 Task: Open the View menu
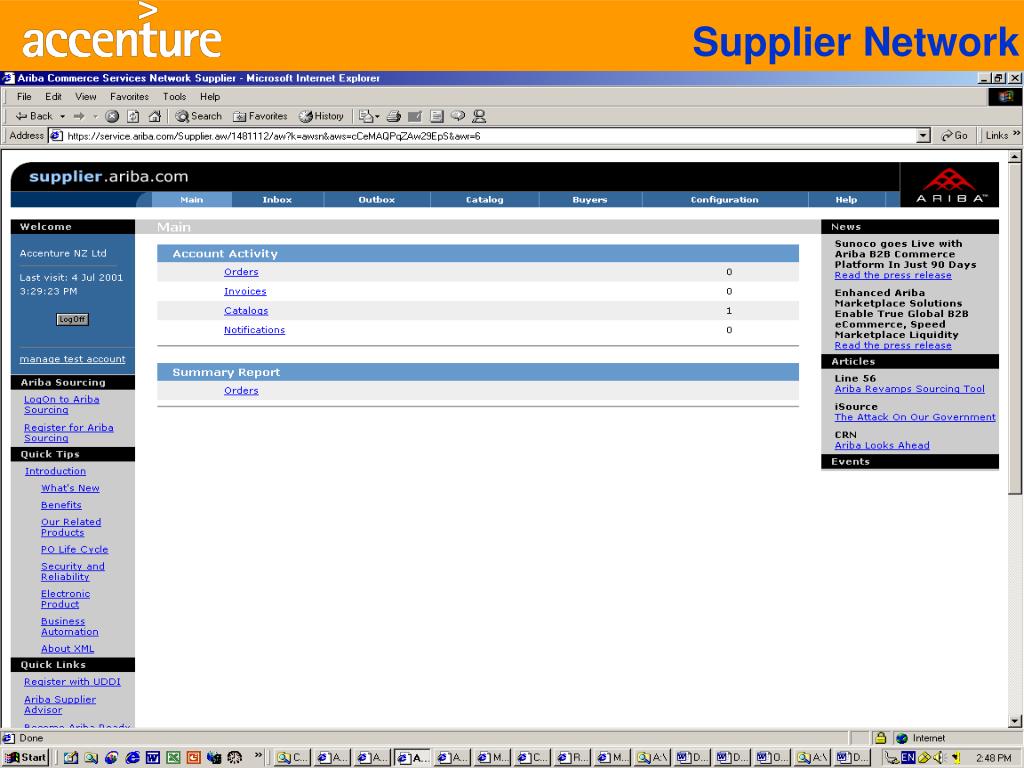tap(86, 97)
